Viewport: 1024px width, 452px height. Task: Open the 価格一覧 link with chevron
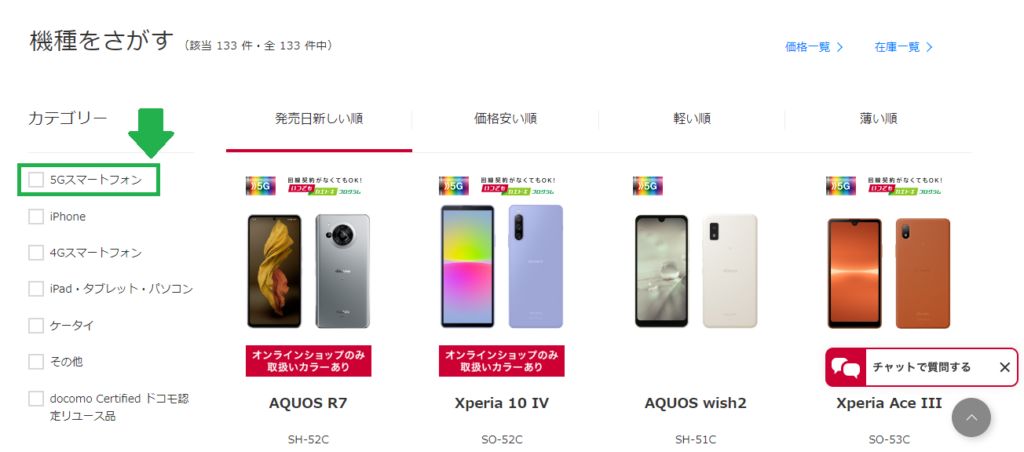814,47
